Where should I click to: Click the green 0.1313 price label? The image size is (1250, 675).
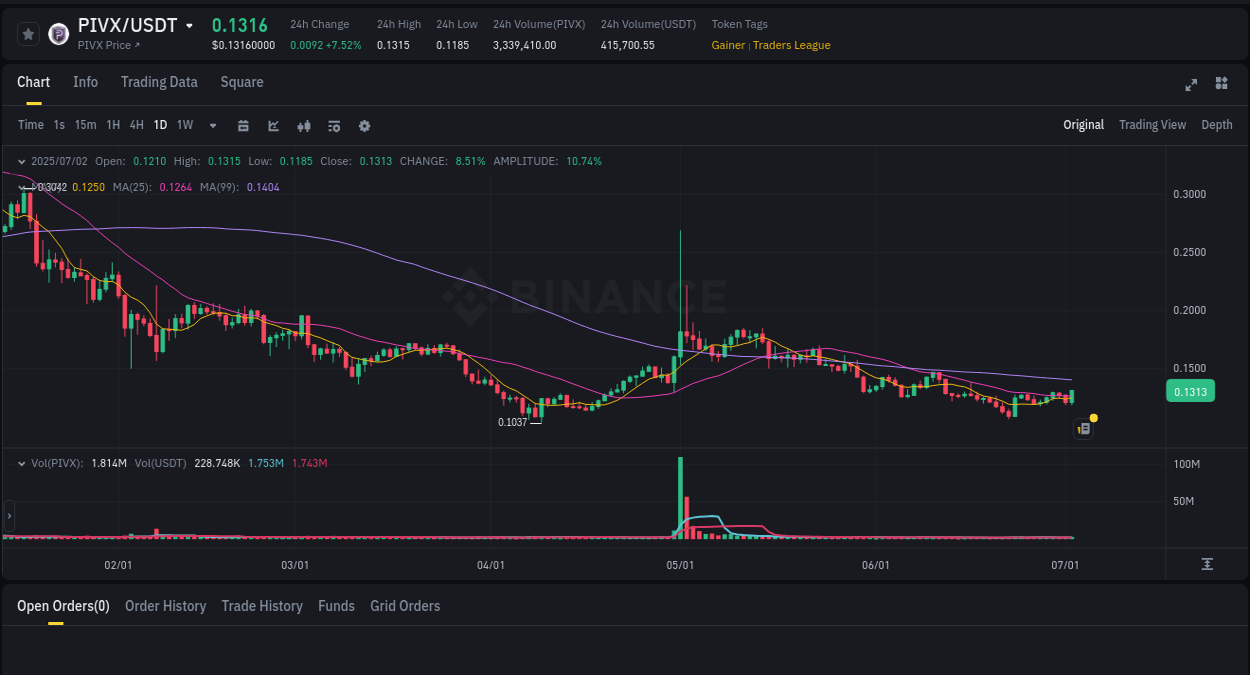[x=1190, y=391]
